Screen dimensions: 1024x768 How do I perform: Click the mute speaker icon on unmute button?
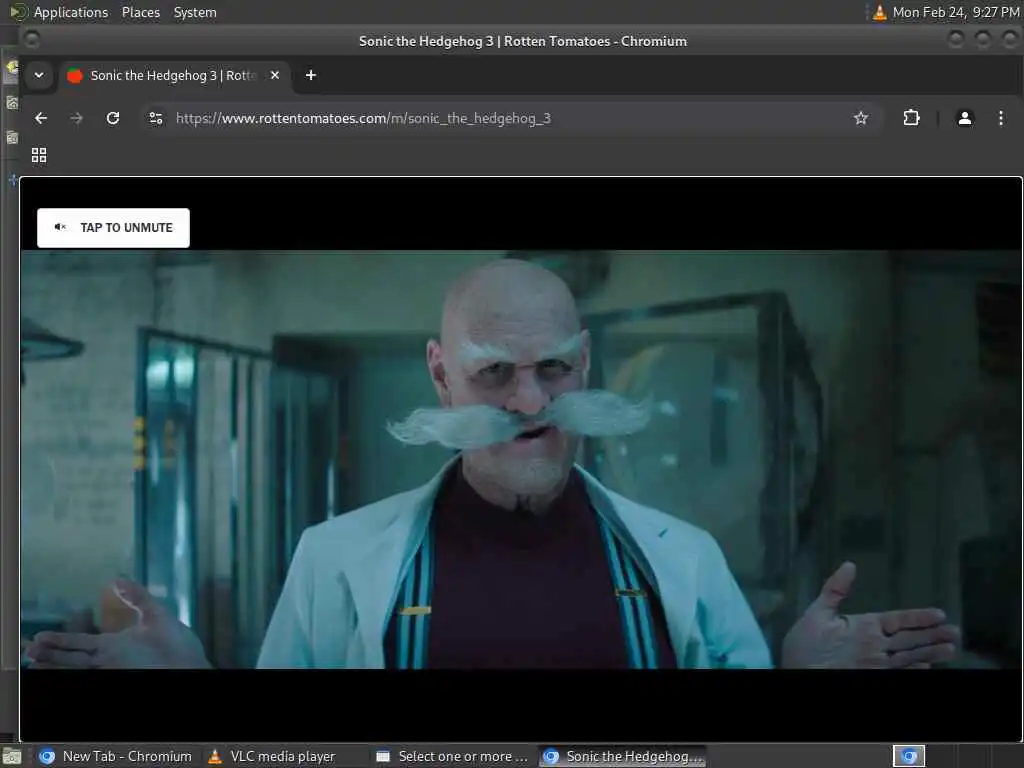(x=60, y=227)
